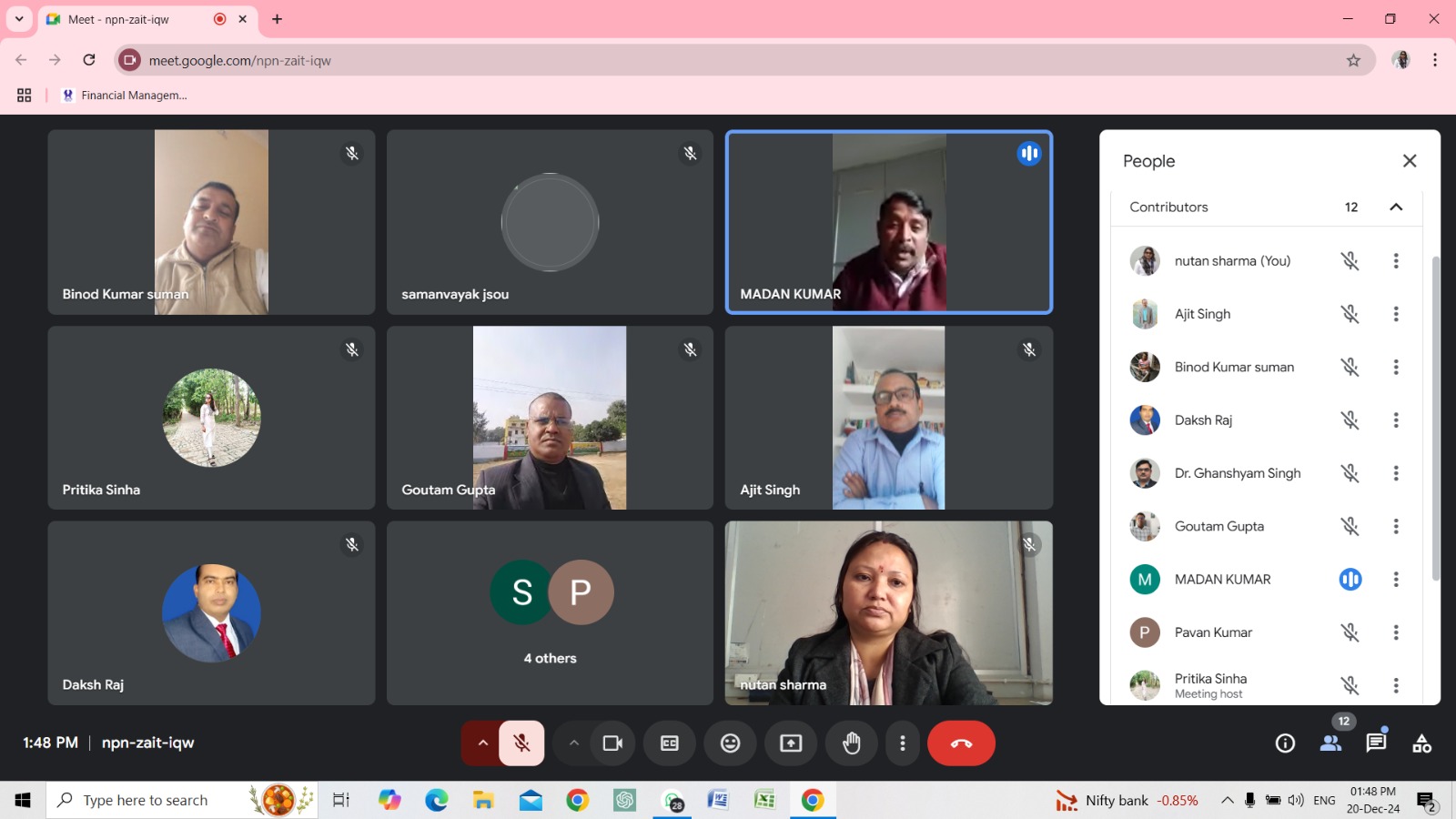This screenshot has height=819, width=1456.
Task: Click muted mic icon for Binod Kumar suman in list
Action: tap(1350, 368)
